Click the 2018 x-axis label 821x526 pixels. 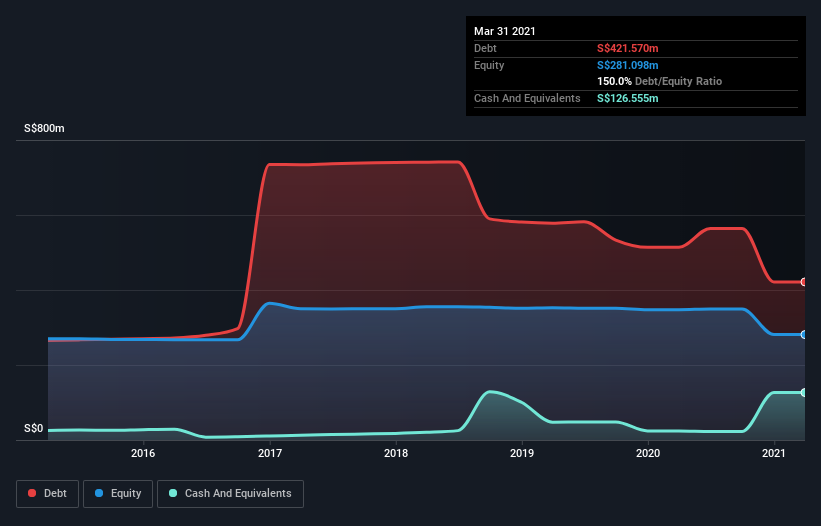click(x=396, y=453)
